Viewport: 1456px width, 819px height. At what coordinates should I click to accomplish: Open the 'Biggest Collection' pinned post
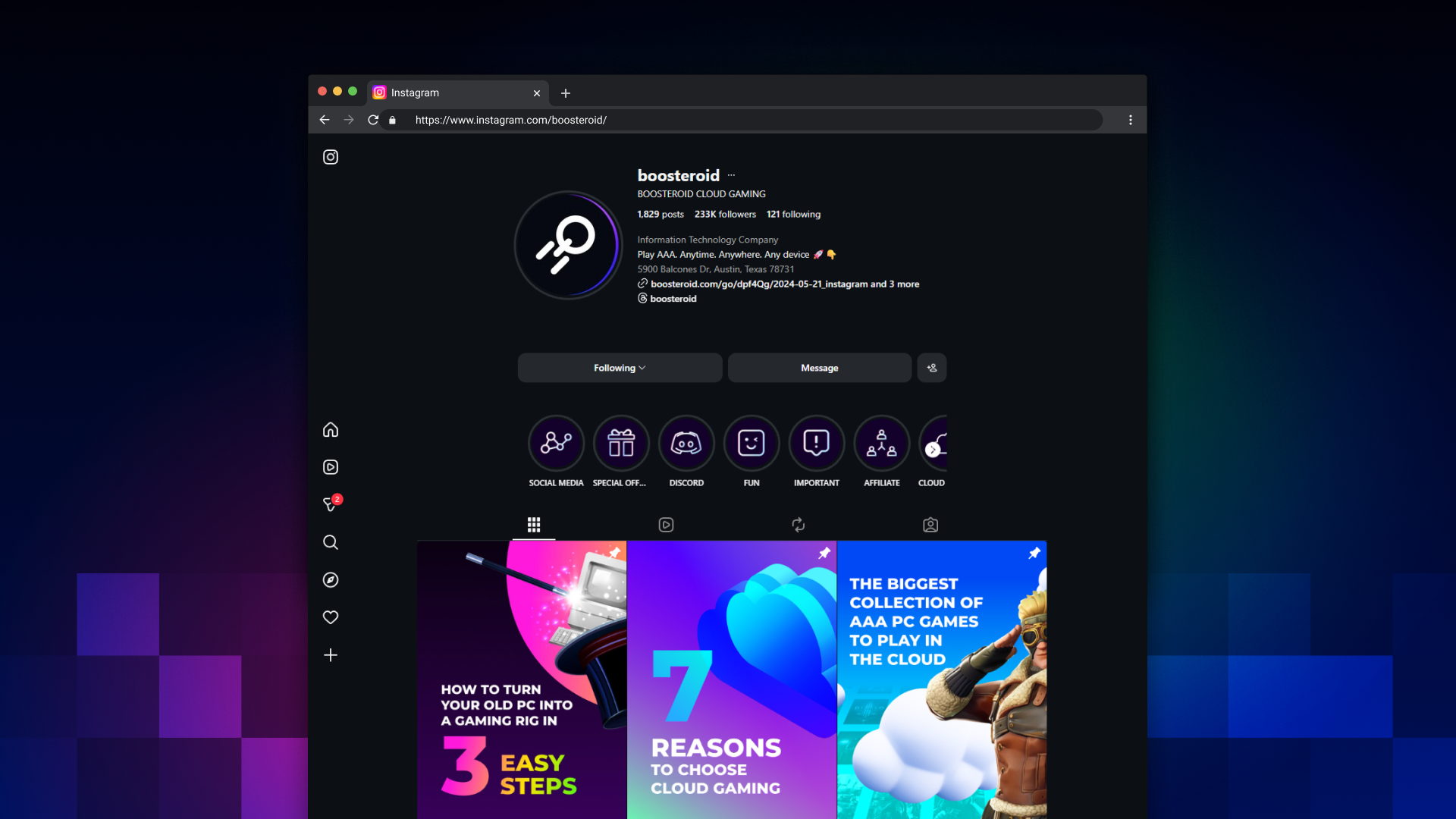942,679
